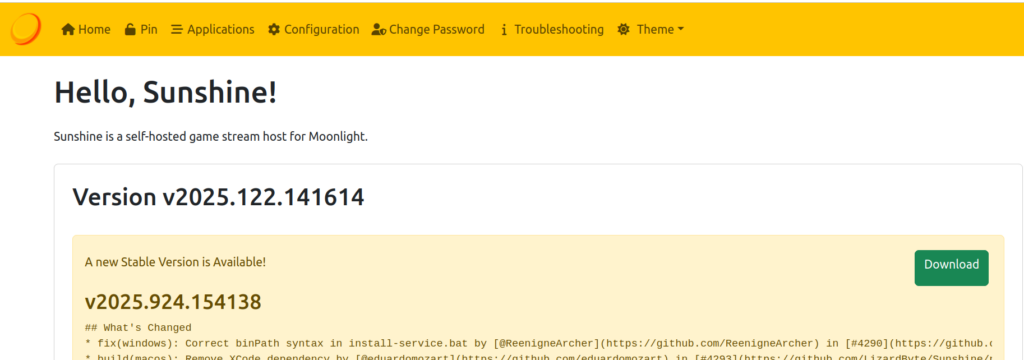Screen dimensions: 1024x360
Task: Open Change Password page
Action: click(428, 29)
